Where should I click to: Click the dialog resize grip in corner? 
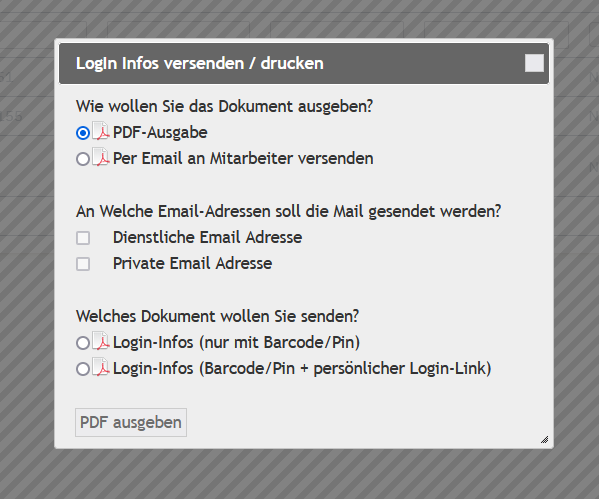[544, 440]
